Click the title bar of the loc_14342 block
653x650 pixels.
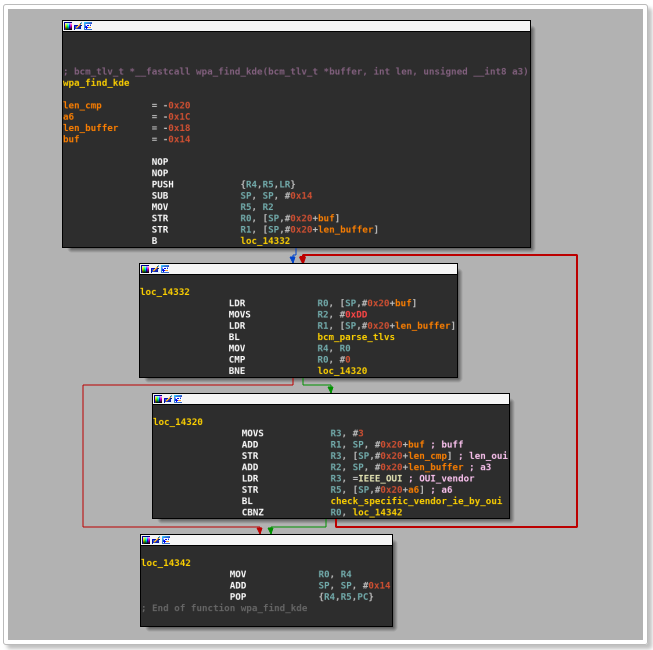point(266,540)
